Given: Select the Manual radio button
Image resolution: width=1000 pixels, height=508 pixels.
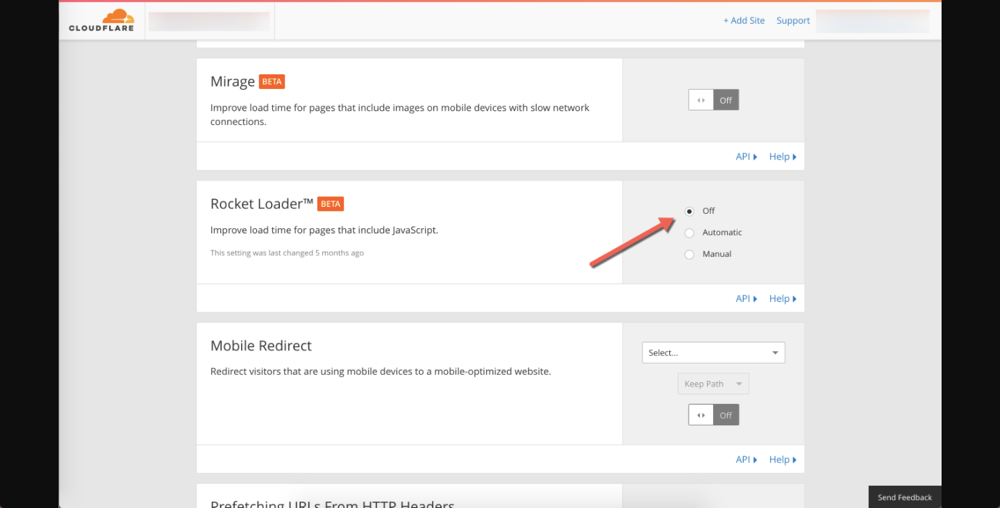Looking at the screenshot, I should (689, 254).
